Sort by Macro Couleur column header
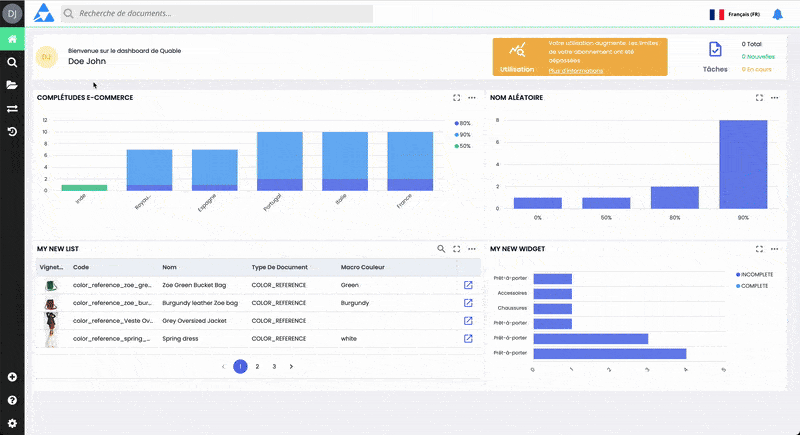800x435 pixels. (x=363, y=267)
